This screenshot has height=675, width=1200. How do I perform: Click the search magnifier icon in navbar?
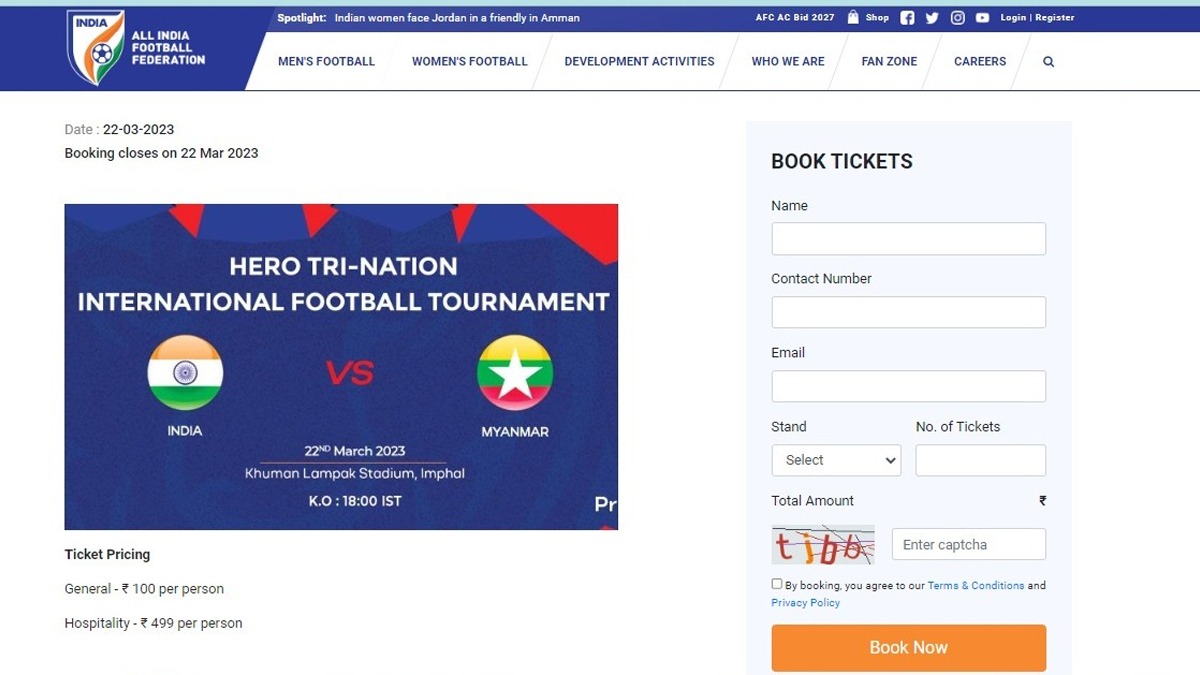(1048, 61)
